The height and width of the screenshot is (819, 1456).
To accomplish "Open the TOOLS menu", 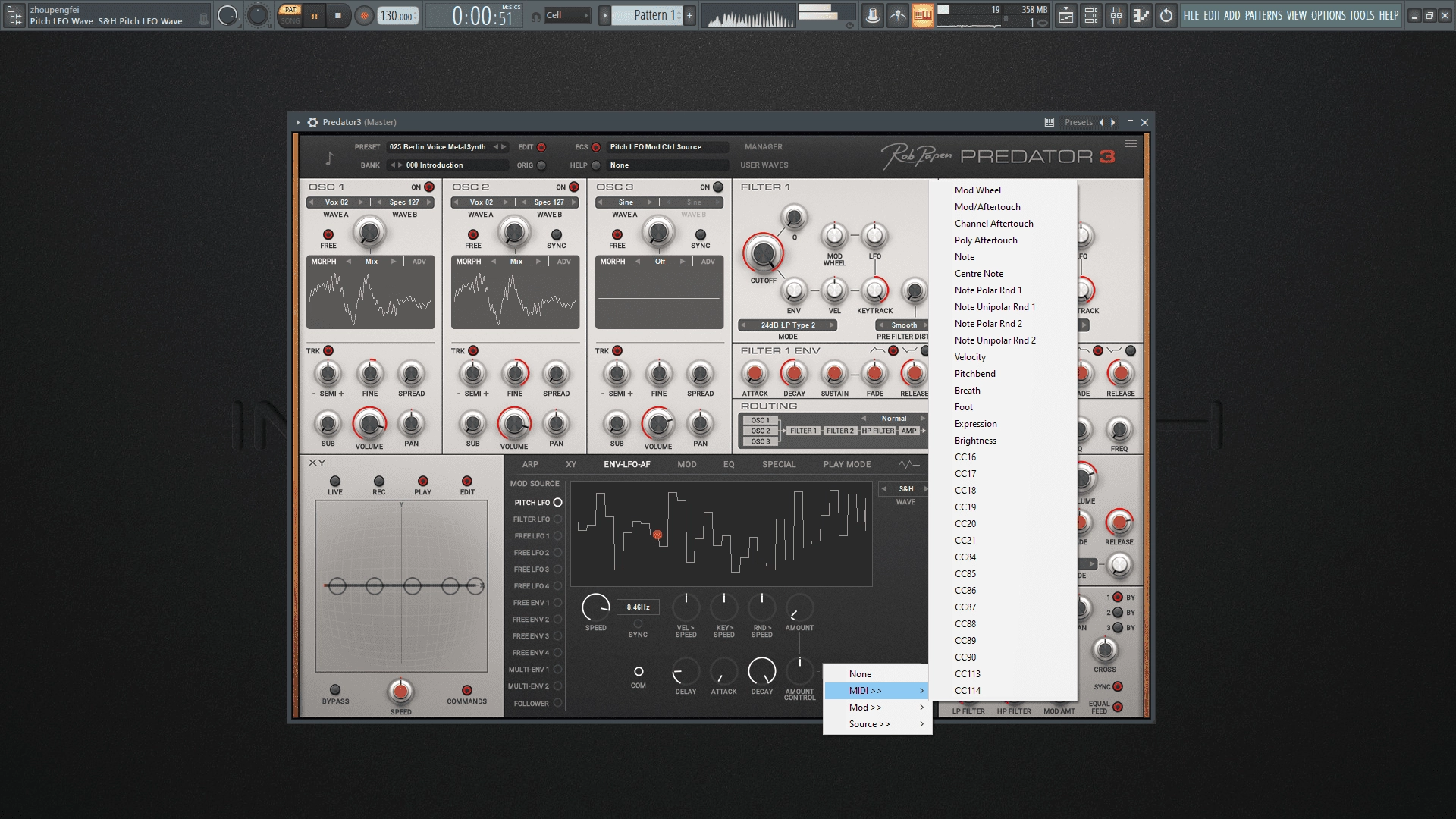I will click(x=1361, y=15).
